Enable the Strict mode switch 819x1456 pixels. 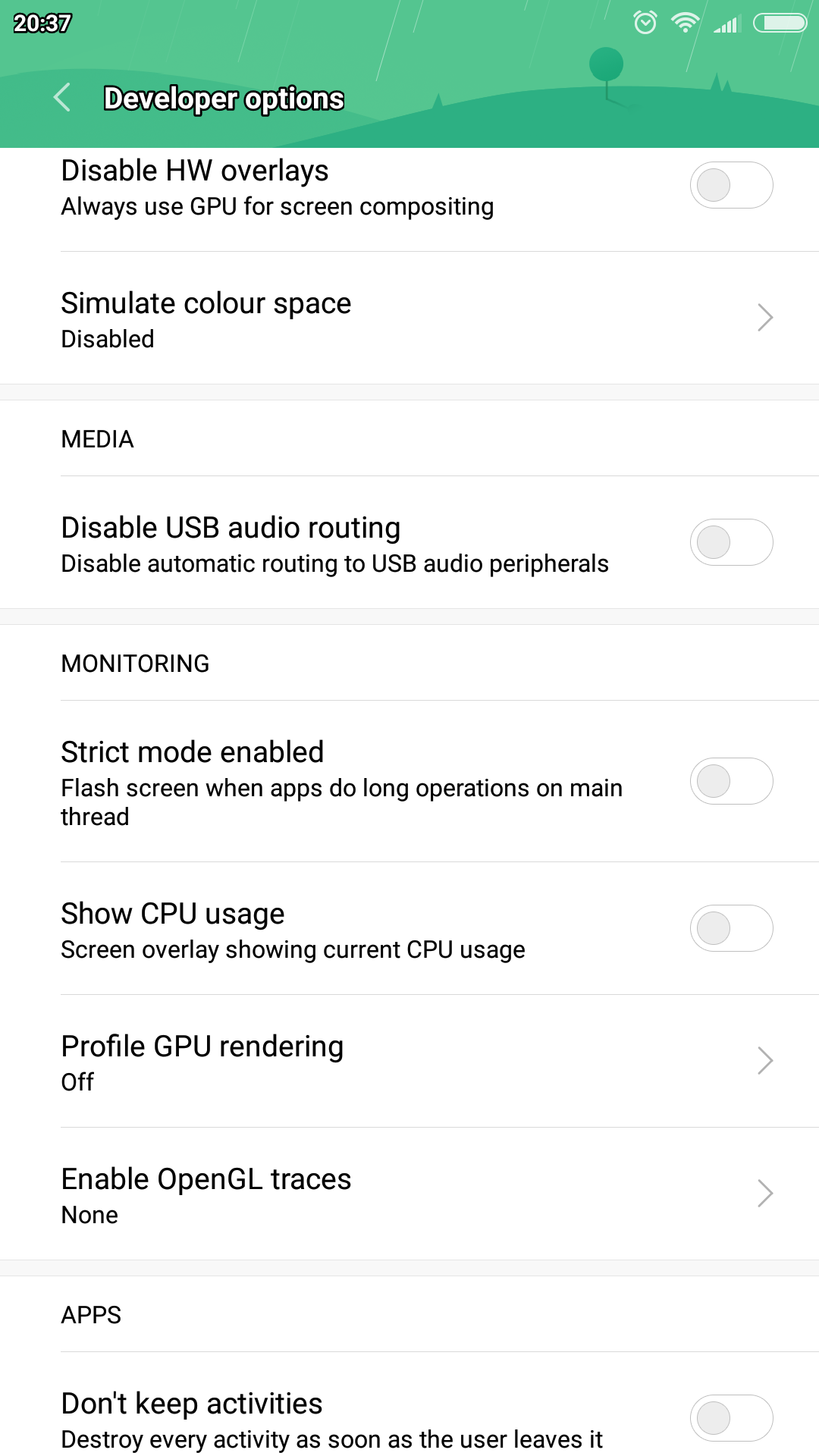click(x=731, y=781)
